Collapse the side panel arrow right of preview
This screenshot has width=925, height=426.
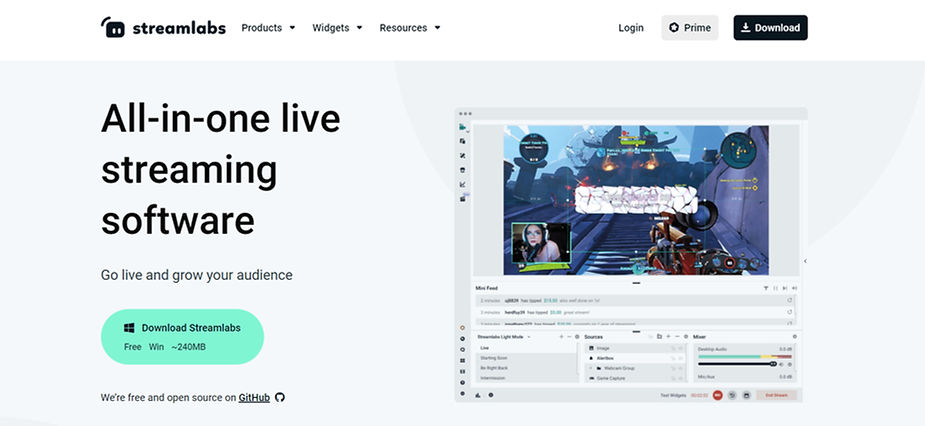click(805, 261)
